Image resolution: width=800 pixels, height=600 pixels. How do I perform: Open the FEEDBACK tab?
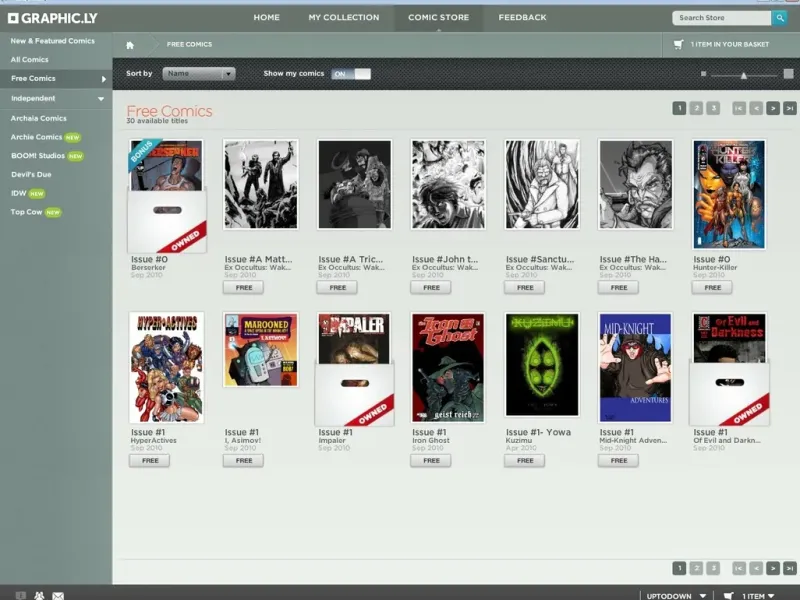tap(522, 17)
